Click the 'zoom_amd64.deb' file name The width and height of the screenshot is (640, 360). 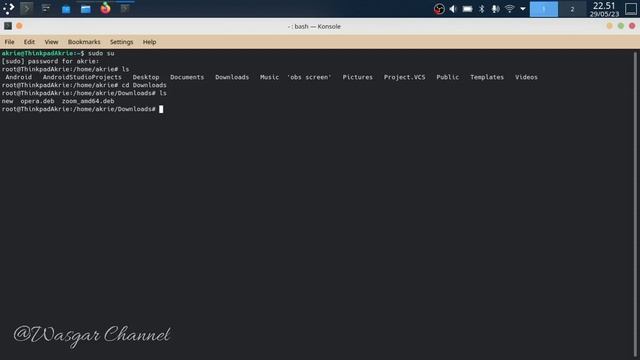88,101
